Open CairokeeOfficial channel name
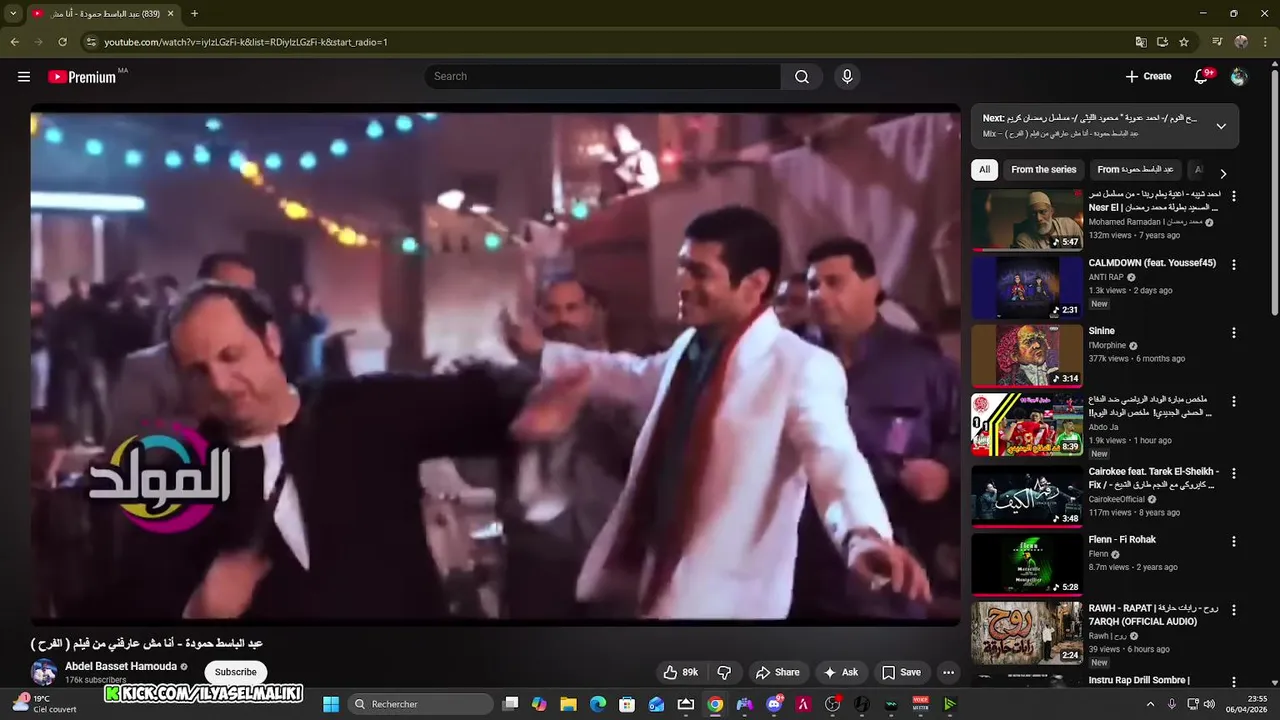1280x720 pixels. pos(1116,499)
